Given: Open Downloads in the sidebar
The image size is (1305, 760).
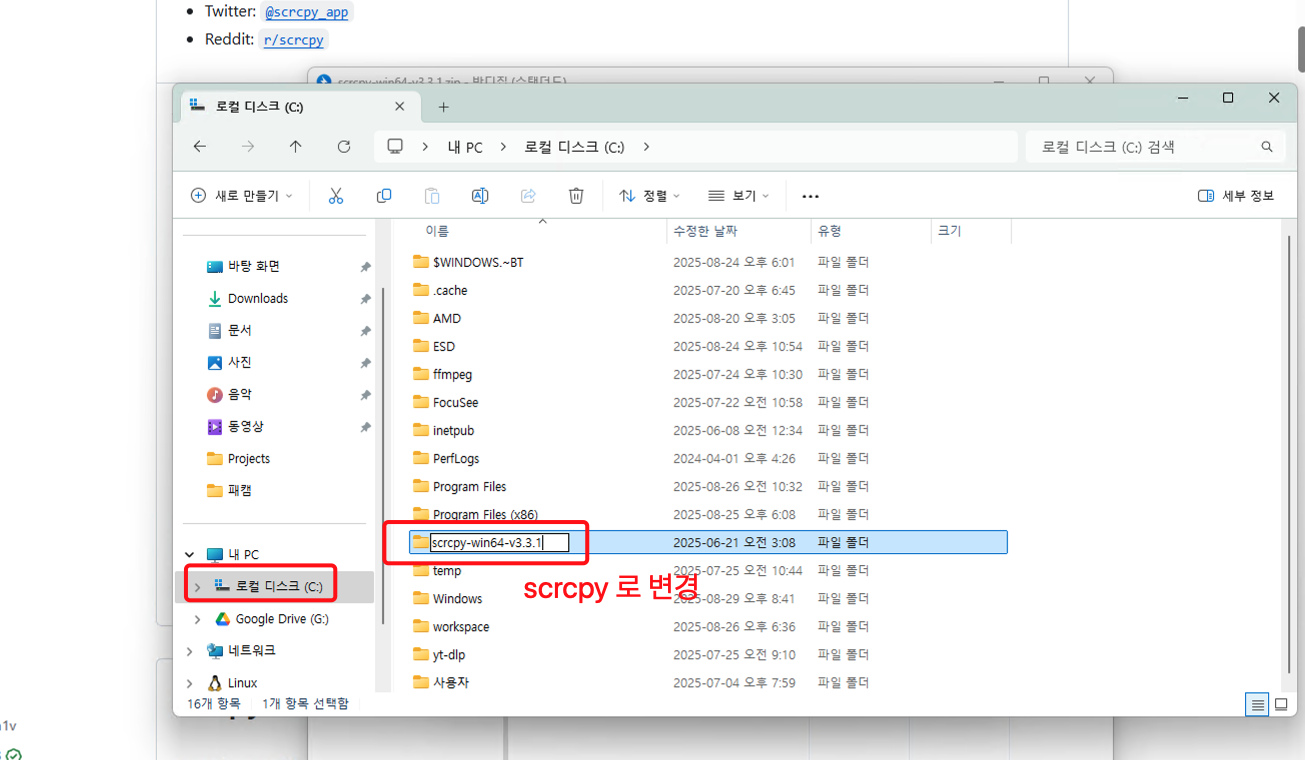Looking at the screenshot, I should click(258, 299).
